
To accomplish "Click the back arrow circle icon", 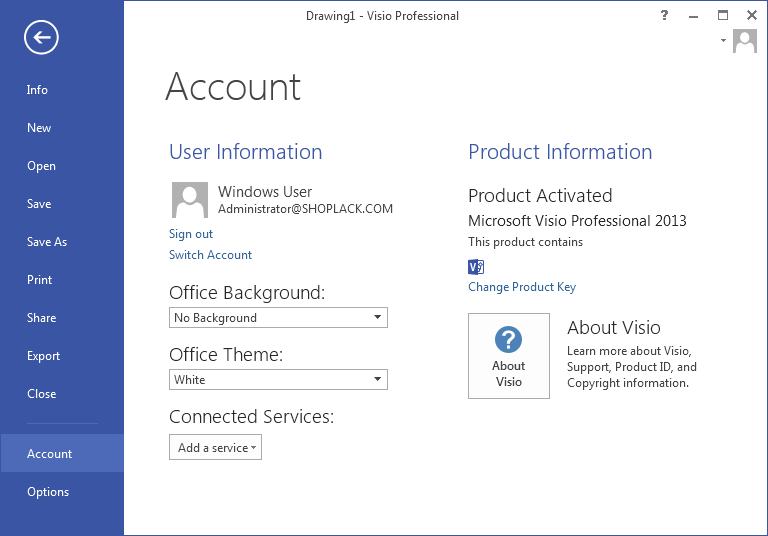I will coord(41,37).
